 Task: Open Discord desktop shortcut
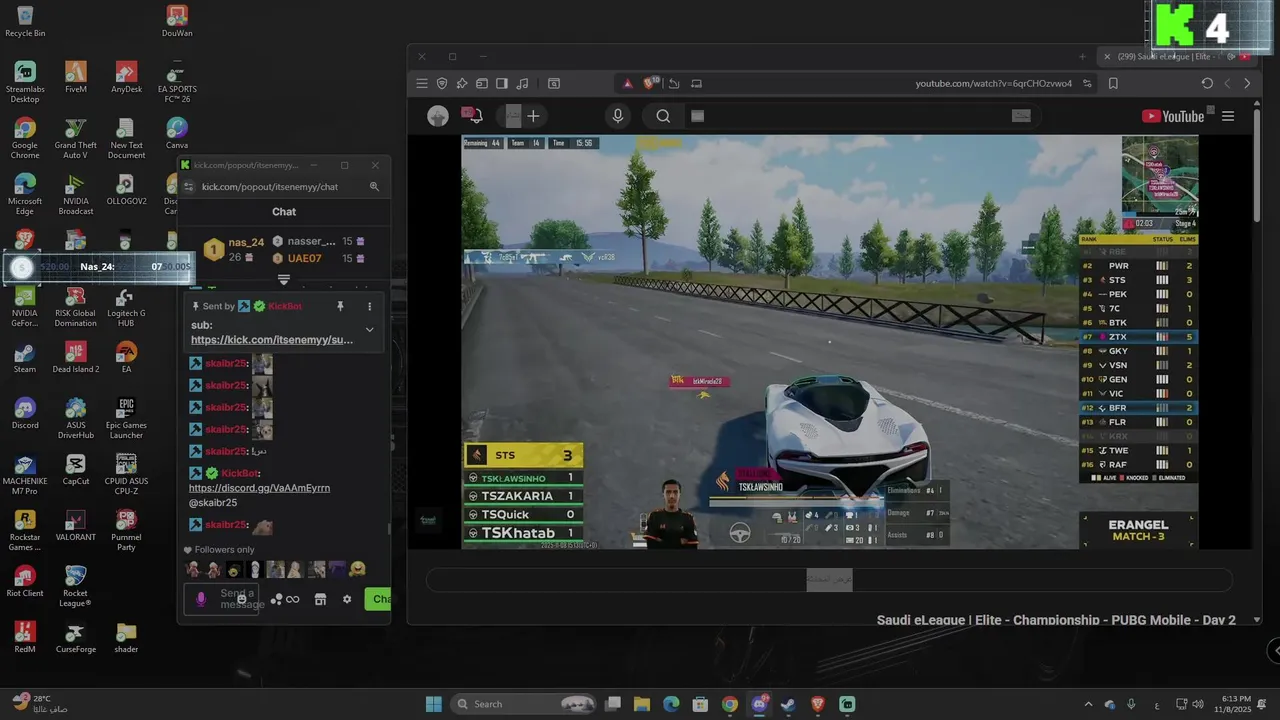tap(25, 414)
